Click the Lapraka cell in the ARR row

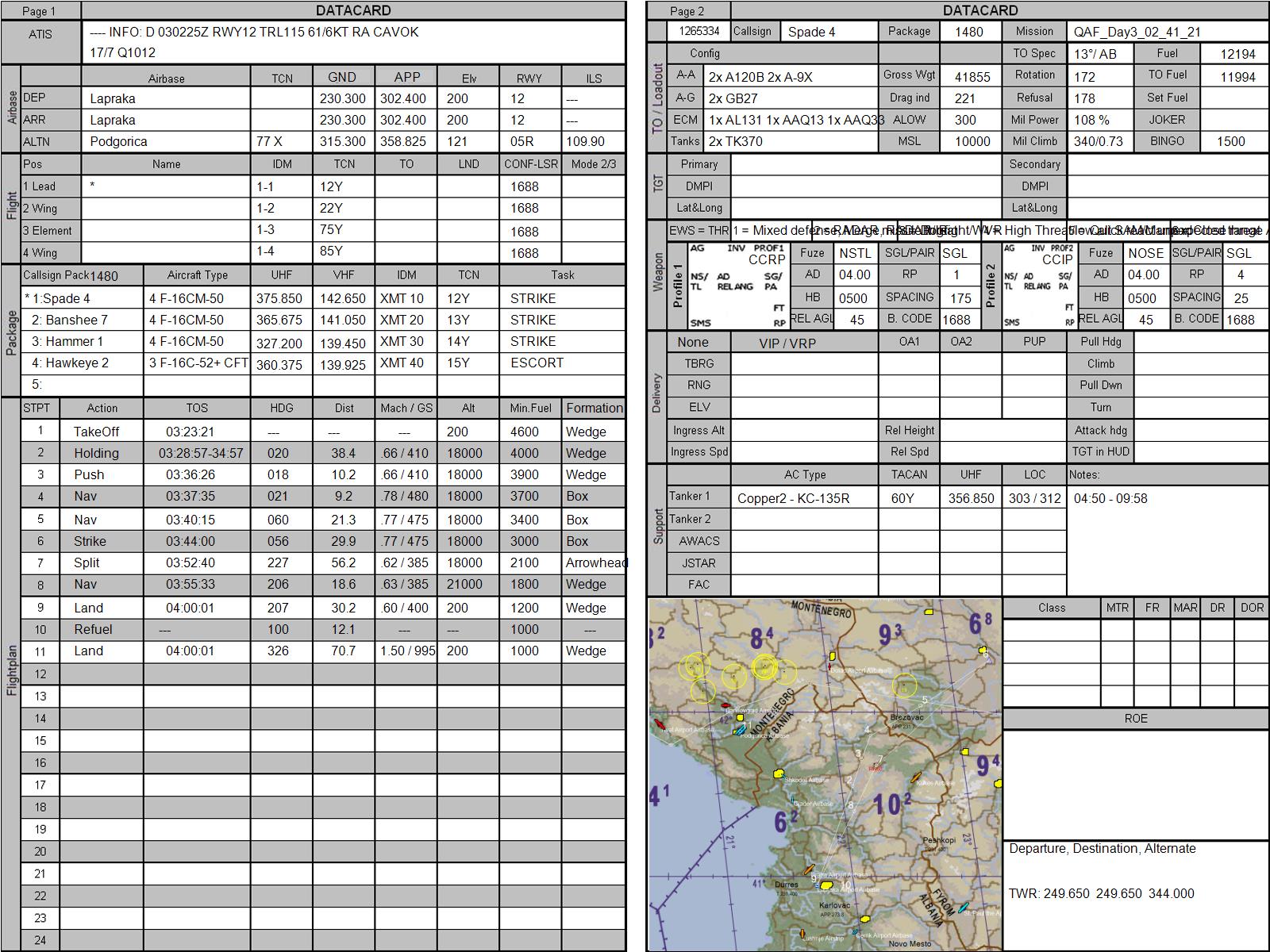coord(166,120)
